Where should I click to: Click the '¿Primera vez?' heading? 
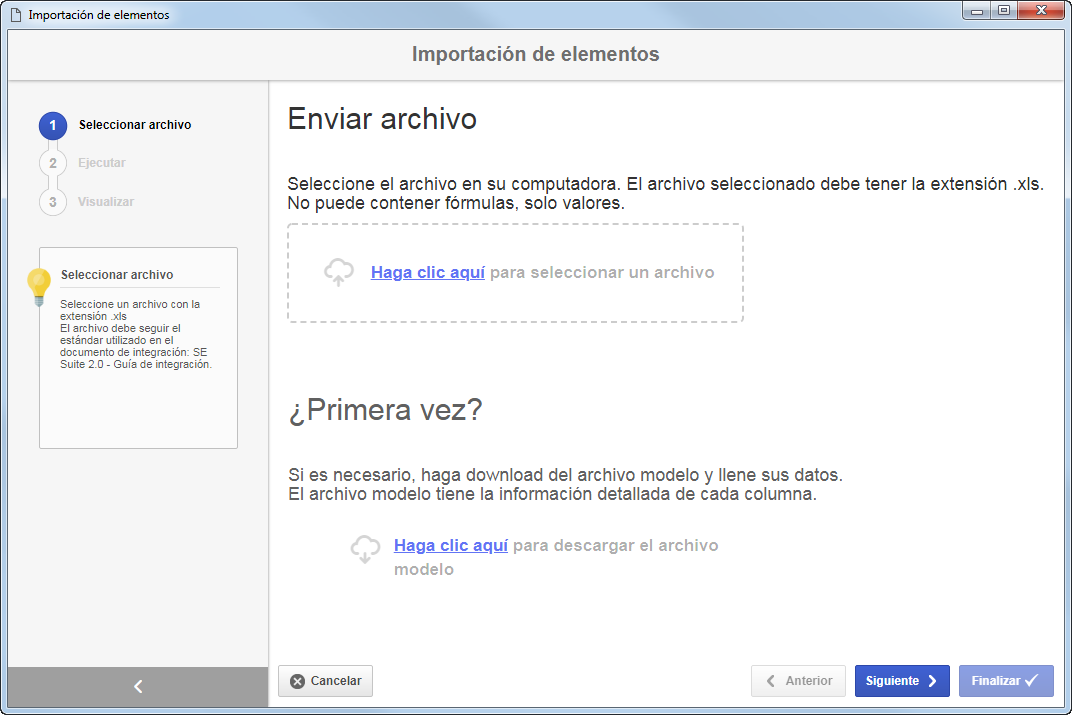coord(386,410)
